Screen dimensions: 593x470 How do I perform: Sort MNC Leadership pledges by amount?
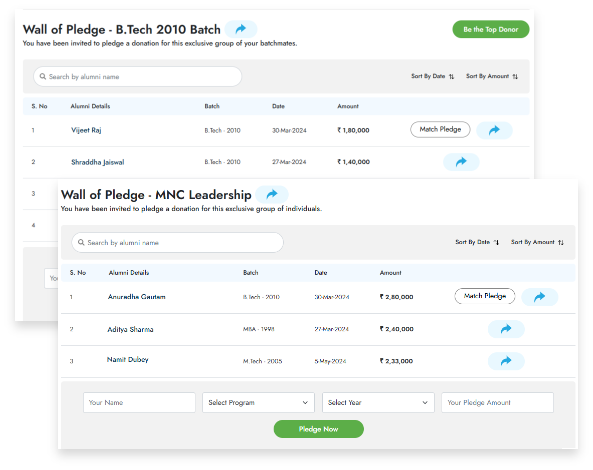tap(537, 242)
